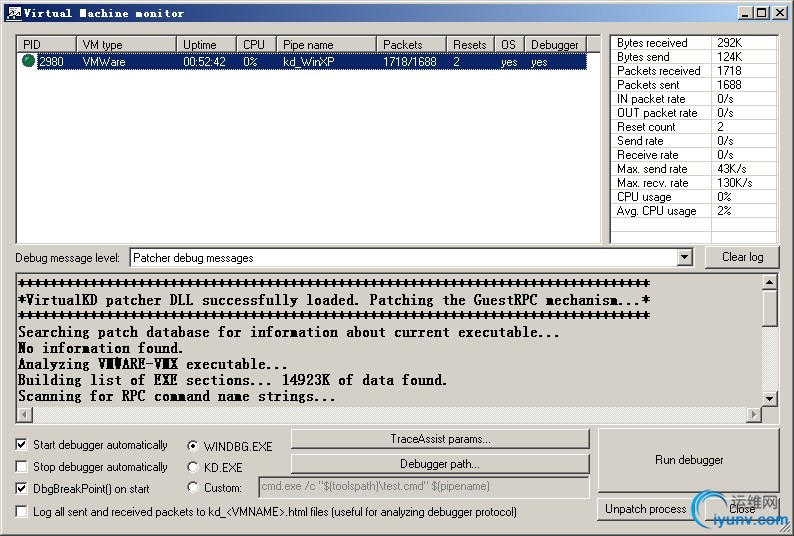Click log line 'No information found.'

100,348
